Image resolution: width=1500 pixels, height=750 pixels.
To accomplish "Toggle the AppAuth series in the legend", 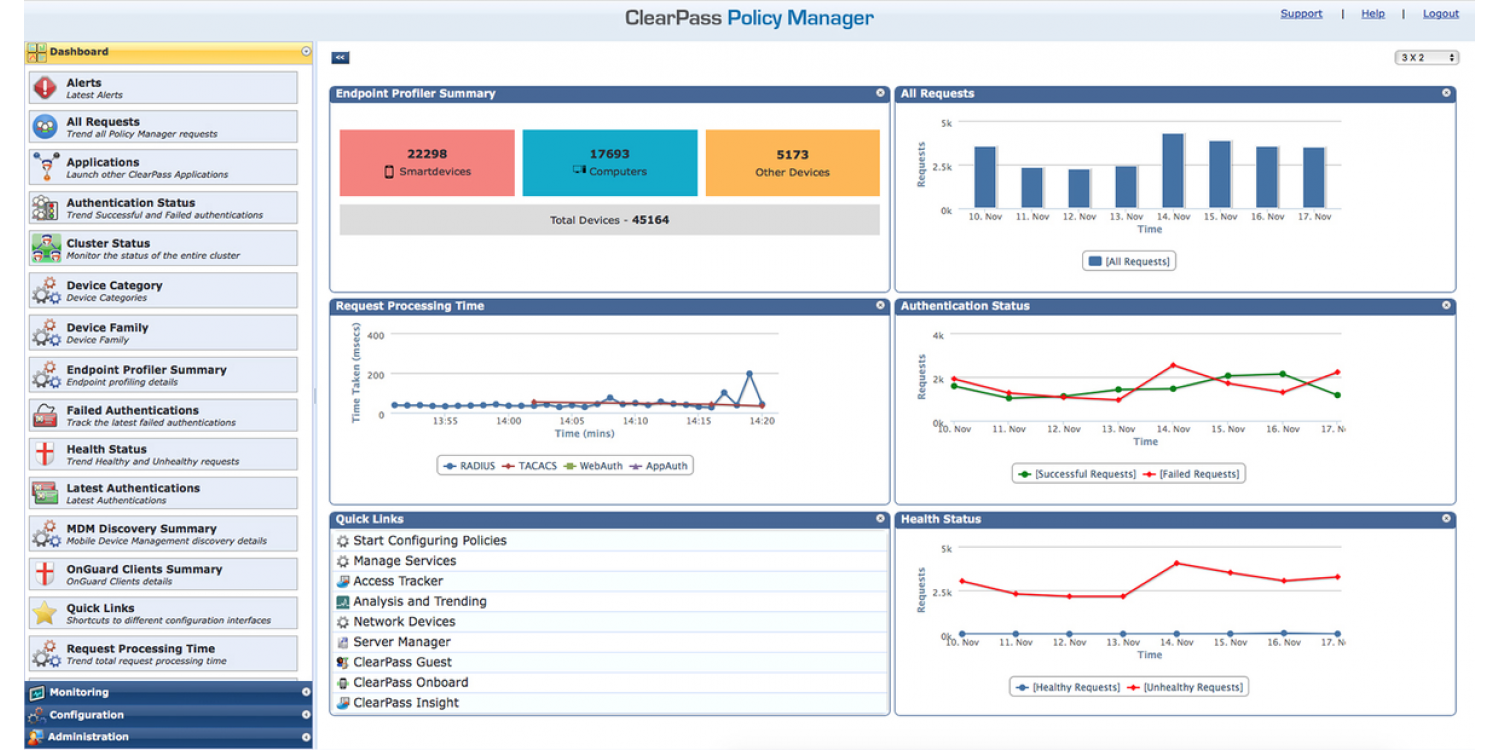I will 657,466.
